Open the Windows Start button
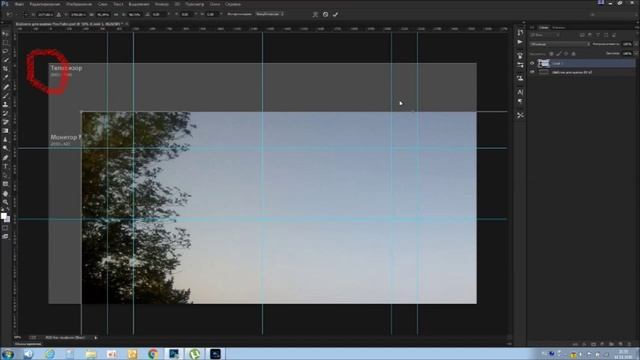The image size is (640, 360). pos(8,354)
